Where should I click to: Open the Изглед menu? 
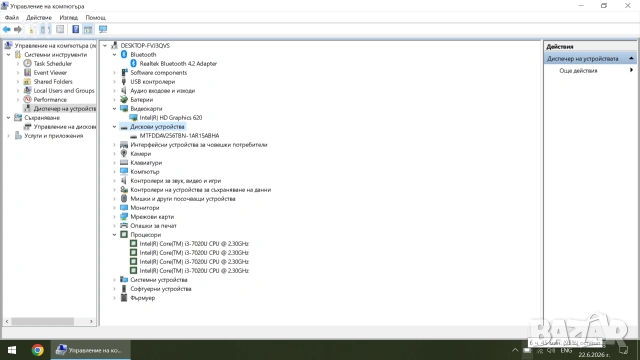[x=68, y=18]
